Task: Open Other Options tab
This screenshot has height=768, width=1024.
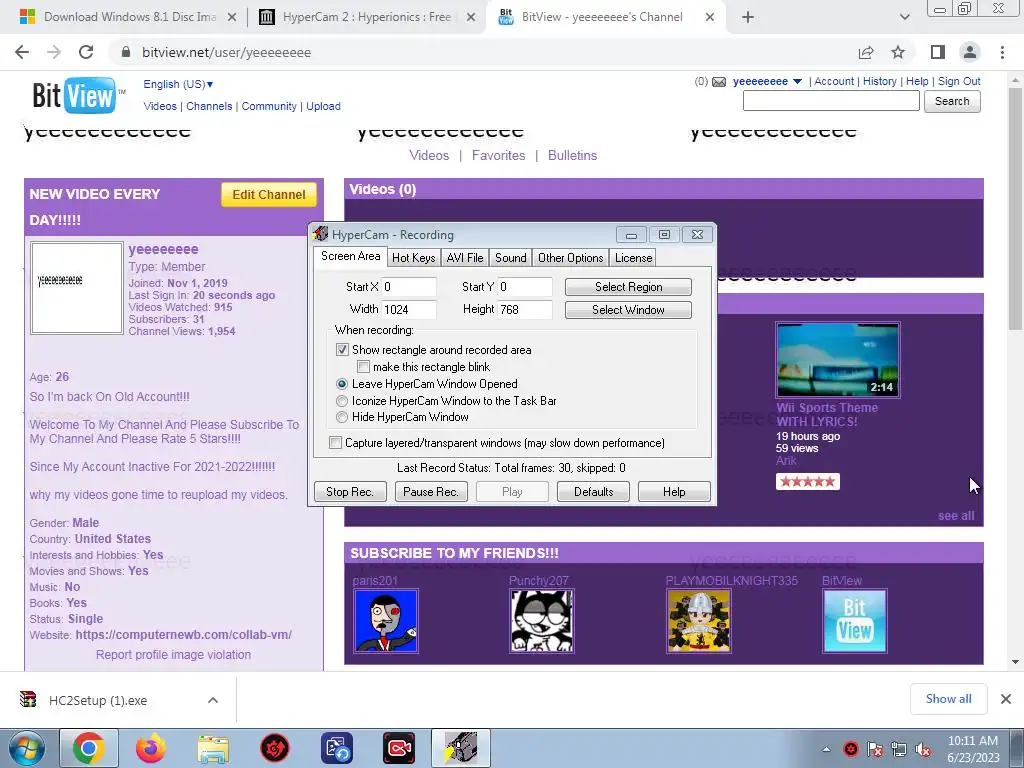Action: coord(571,258)
